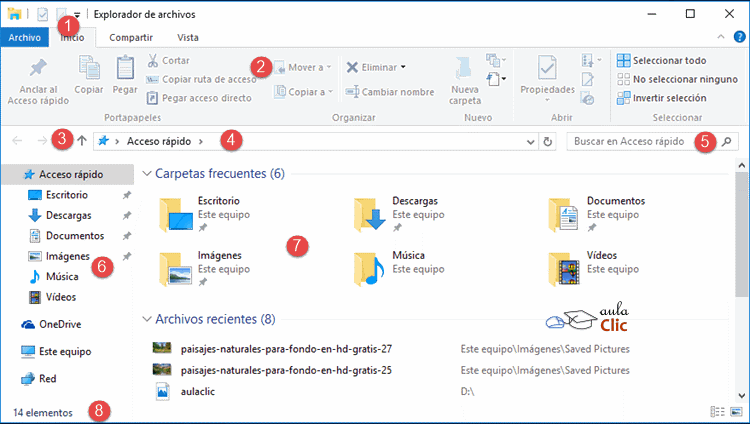
Task: Open Vídeos folder in Carpetas frecuentes
Action: coord(594,269)
